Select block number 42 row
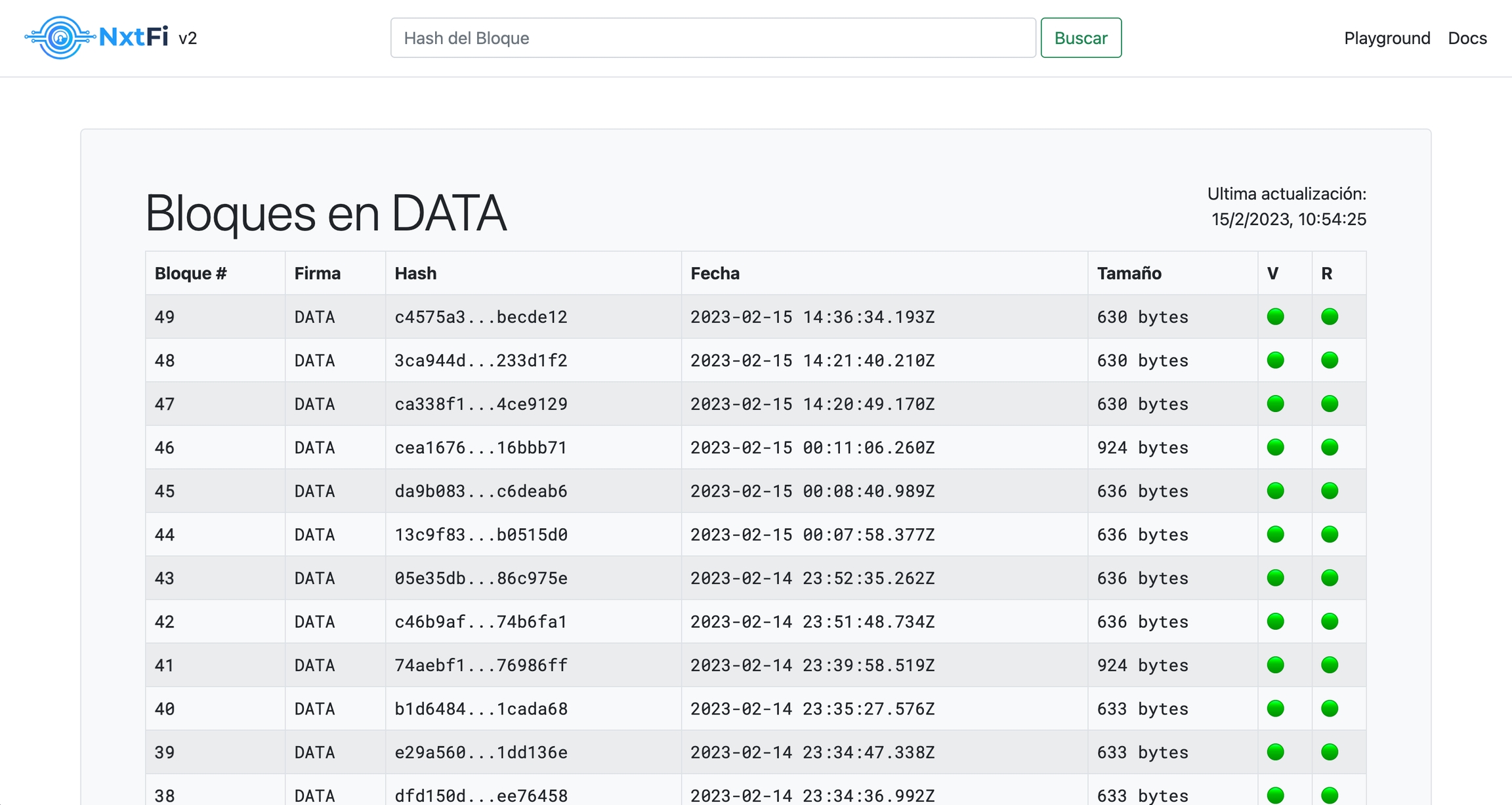 click(x=165, y=622)
